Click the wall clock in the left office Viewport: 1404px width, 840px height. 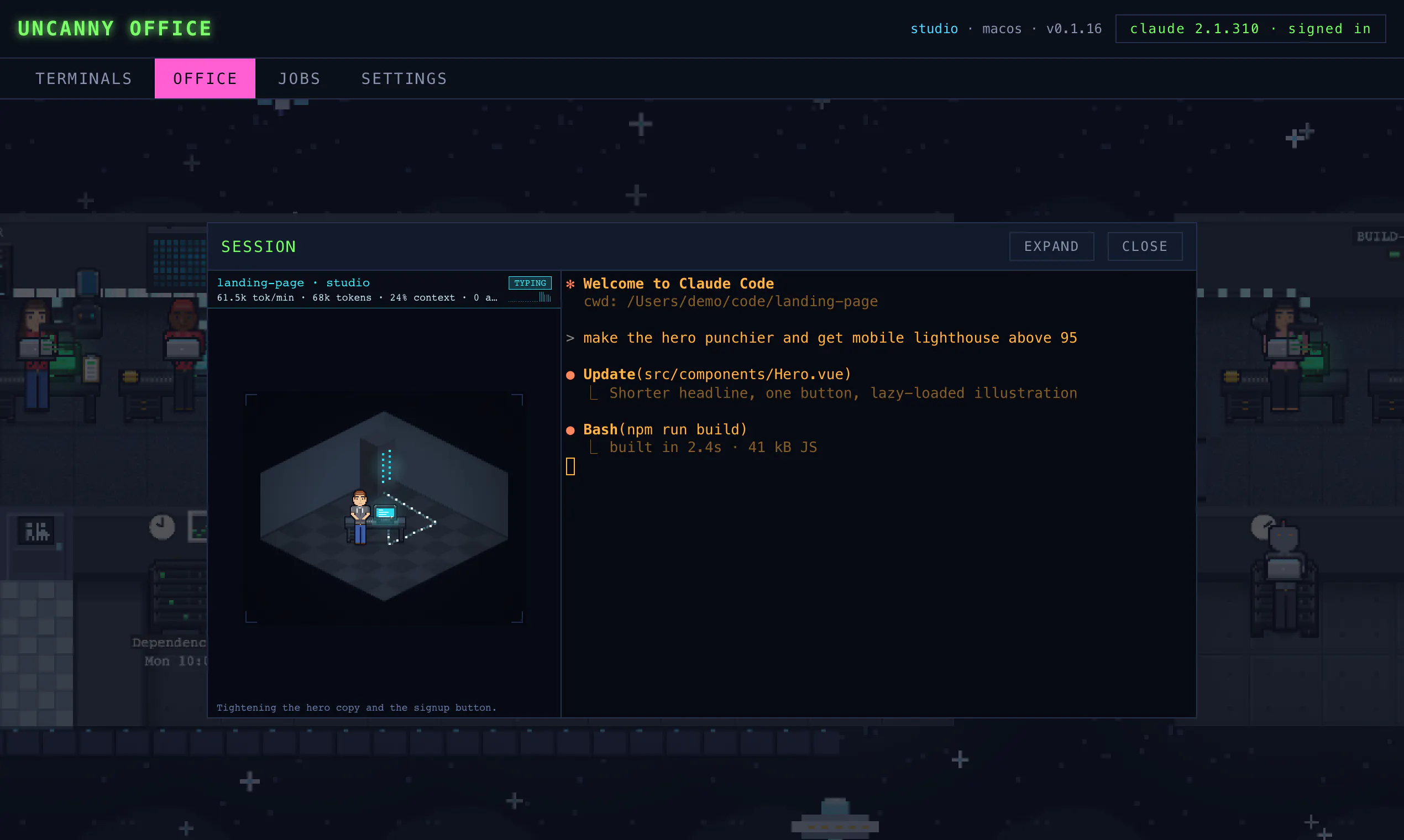pyautogui.click(x=162, y=527)
